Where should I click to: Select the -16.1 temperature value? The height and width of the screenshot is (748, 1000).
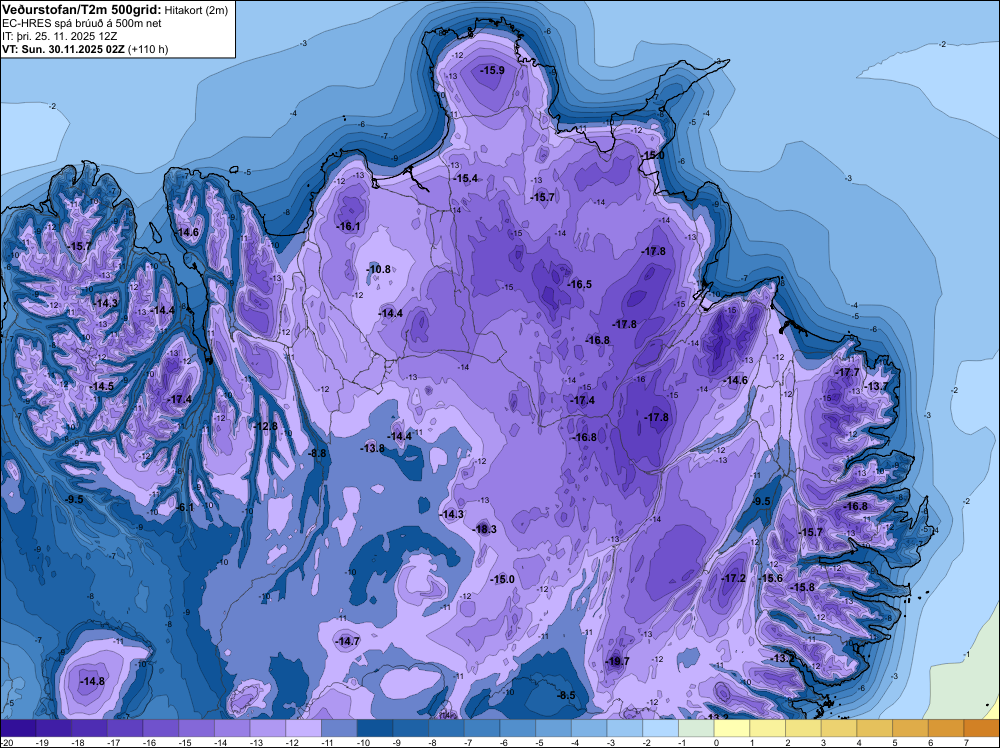pyautogui.click(x=348, y=226)
